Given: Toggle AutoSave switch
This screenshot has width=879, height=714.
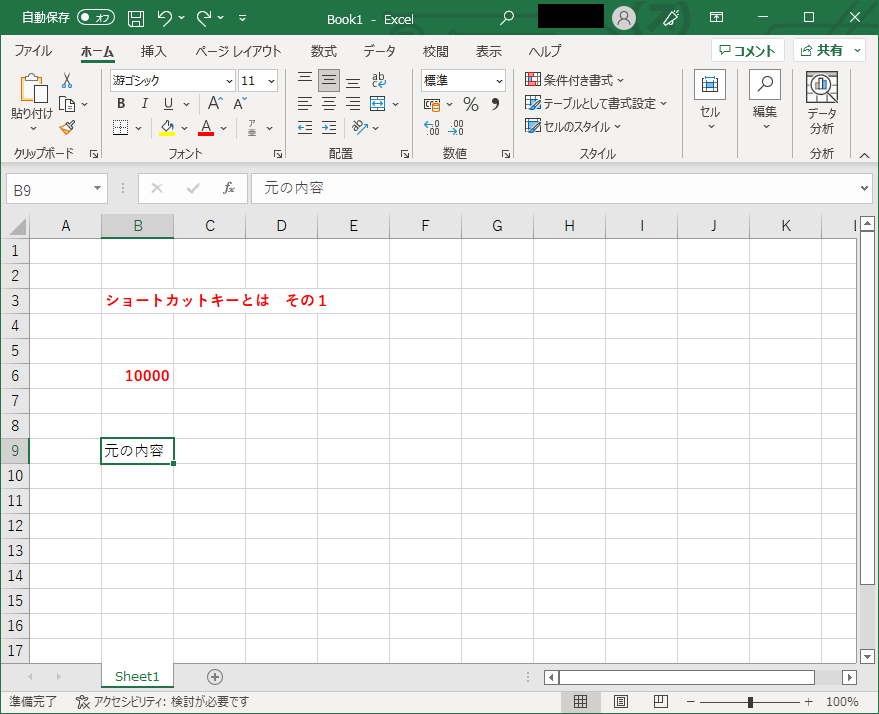Looking at the screenshot, I should tap(96, 18).
